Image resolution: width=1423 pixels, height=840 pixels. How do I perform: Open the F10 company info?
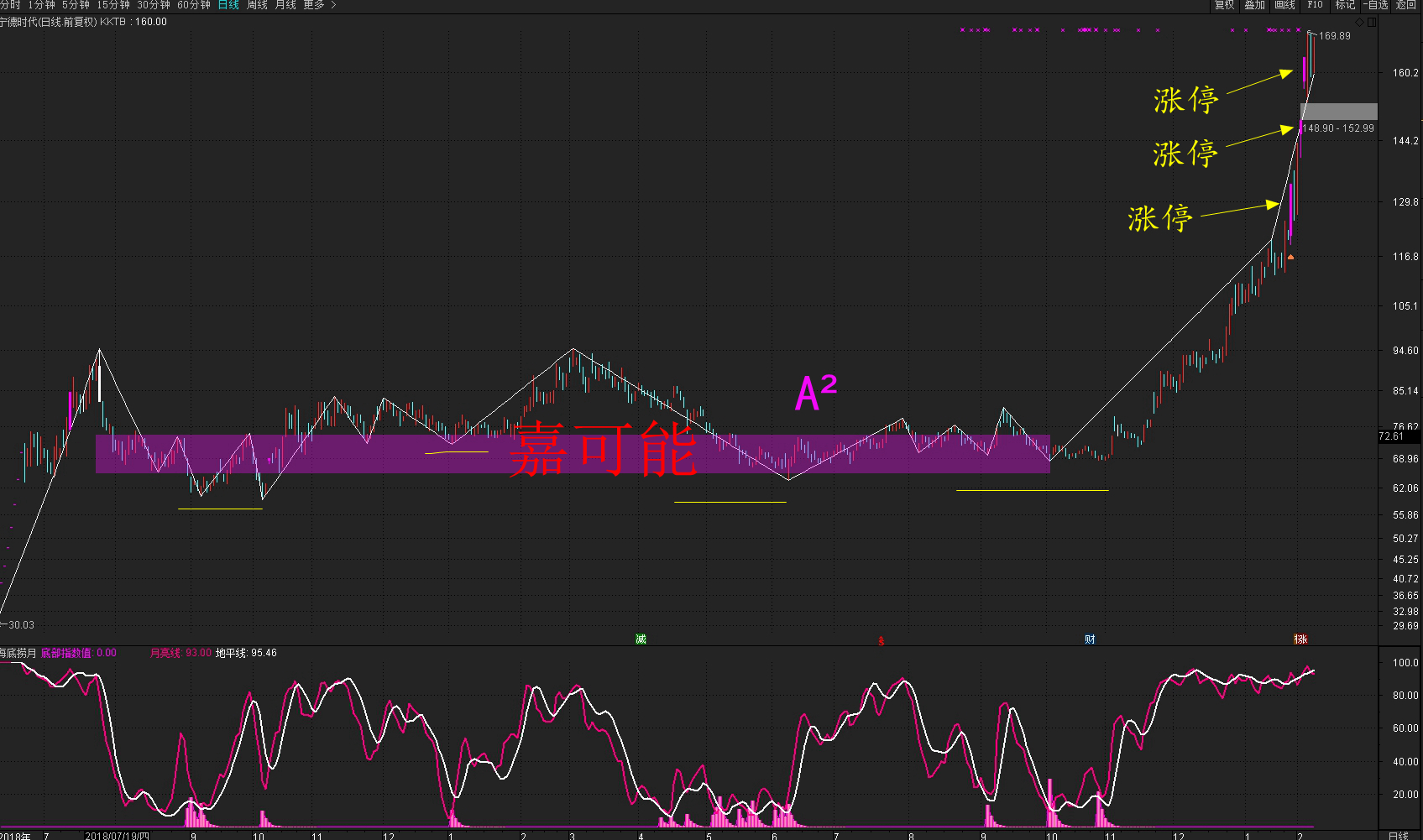(1315, 5)
